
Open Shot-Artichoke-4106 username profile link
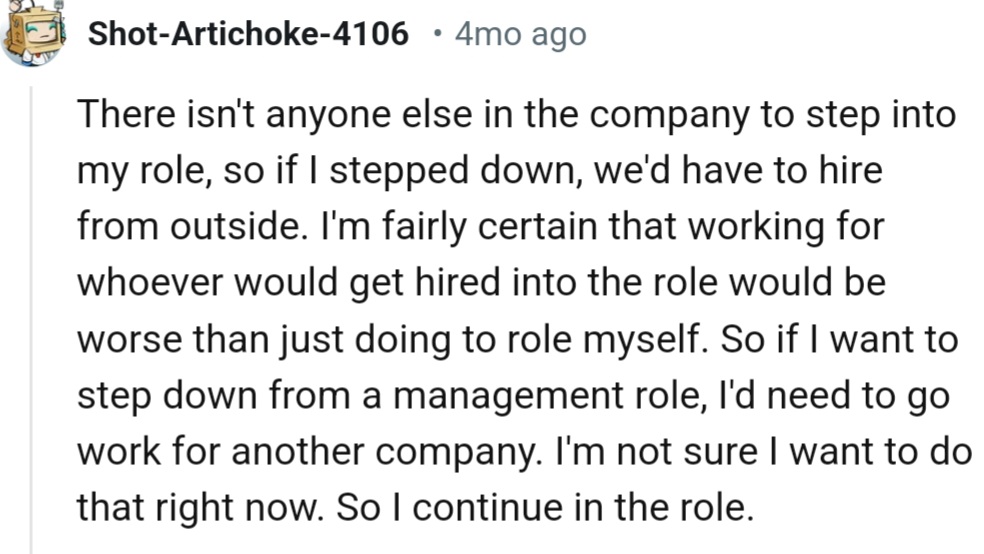coord(248,35)
